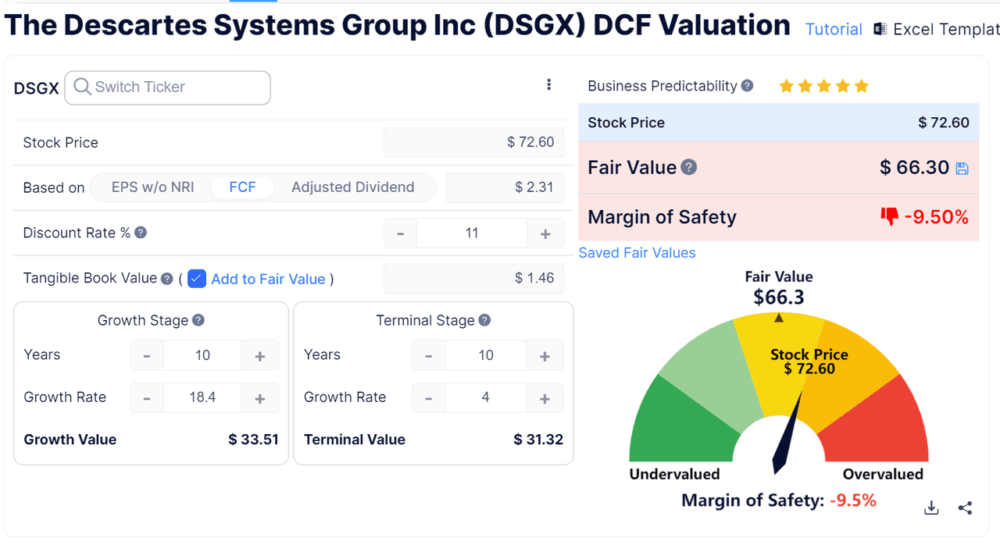Download the gauge chart image
1000x552 pixels.
tap(931, 507)
